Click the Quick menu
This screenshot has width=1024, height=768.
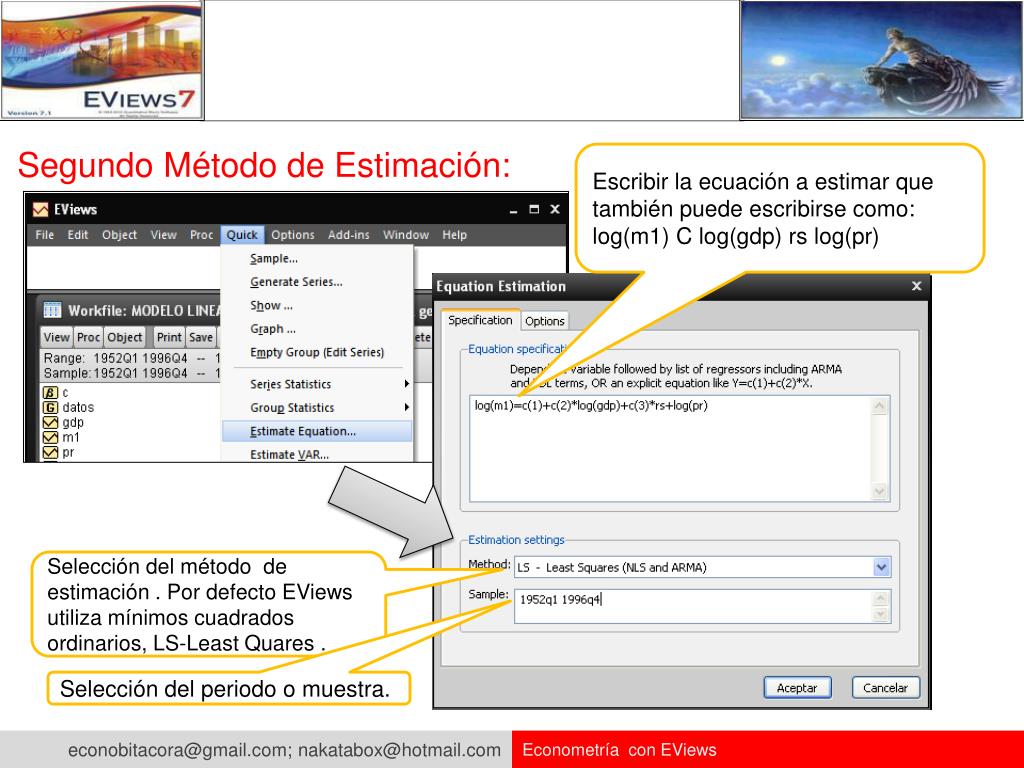[242, 235]
